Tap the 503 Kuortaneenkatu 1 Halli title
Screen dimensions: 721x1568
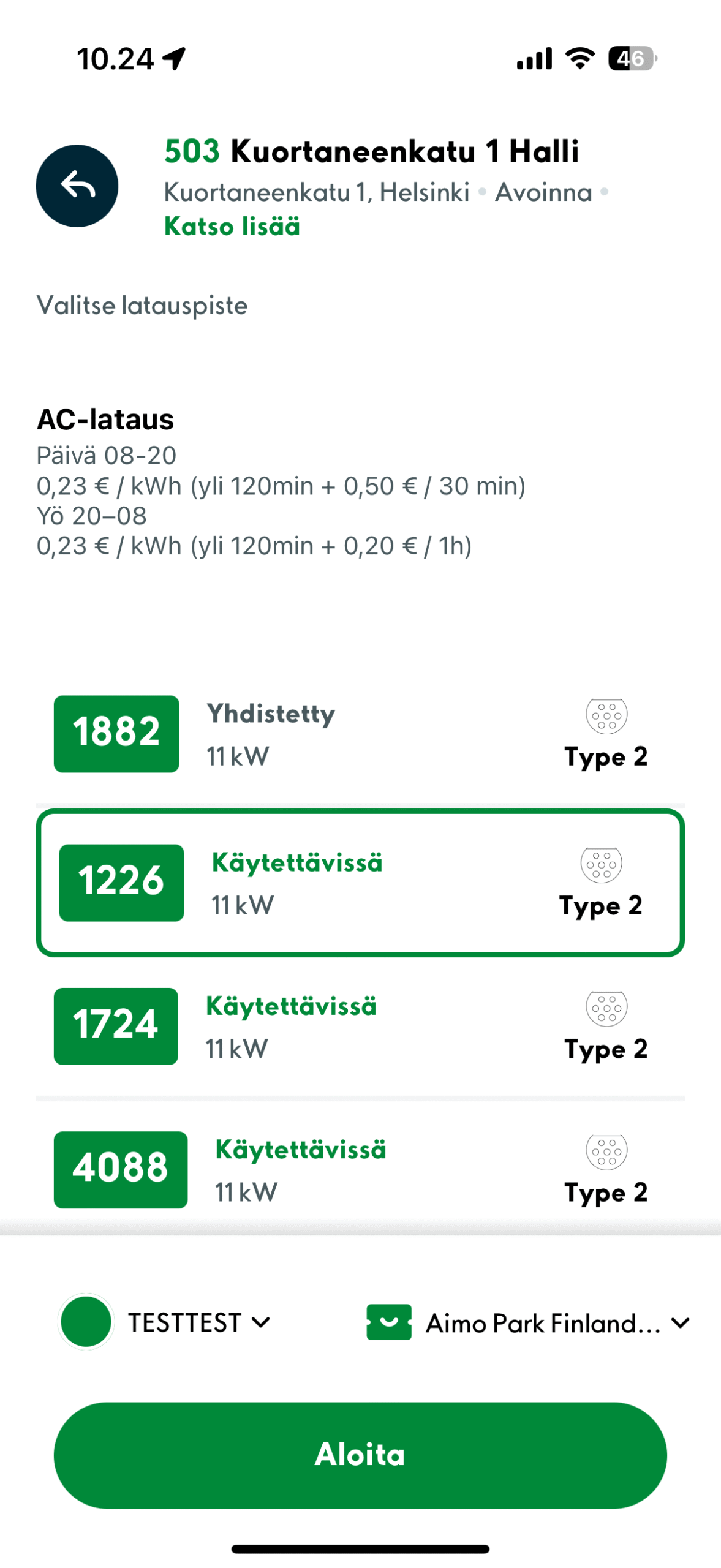tap(371, 151)
